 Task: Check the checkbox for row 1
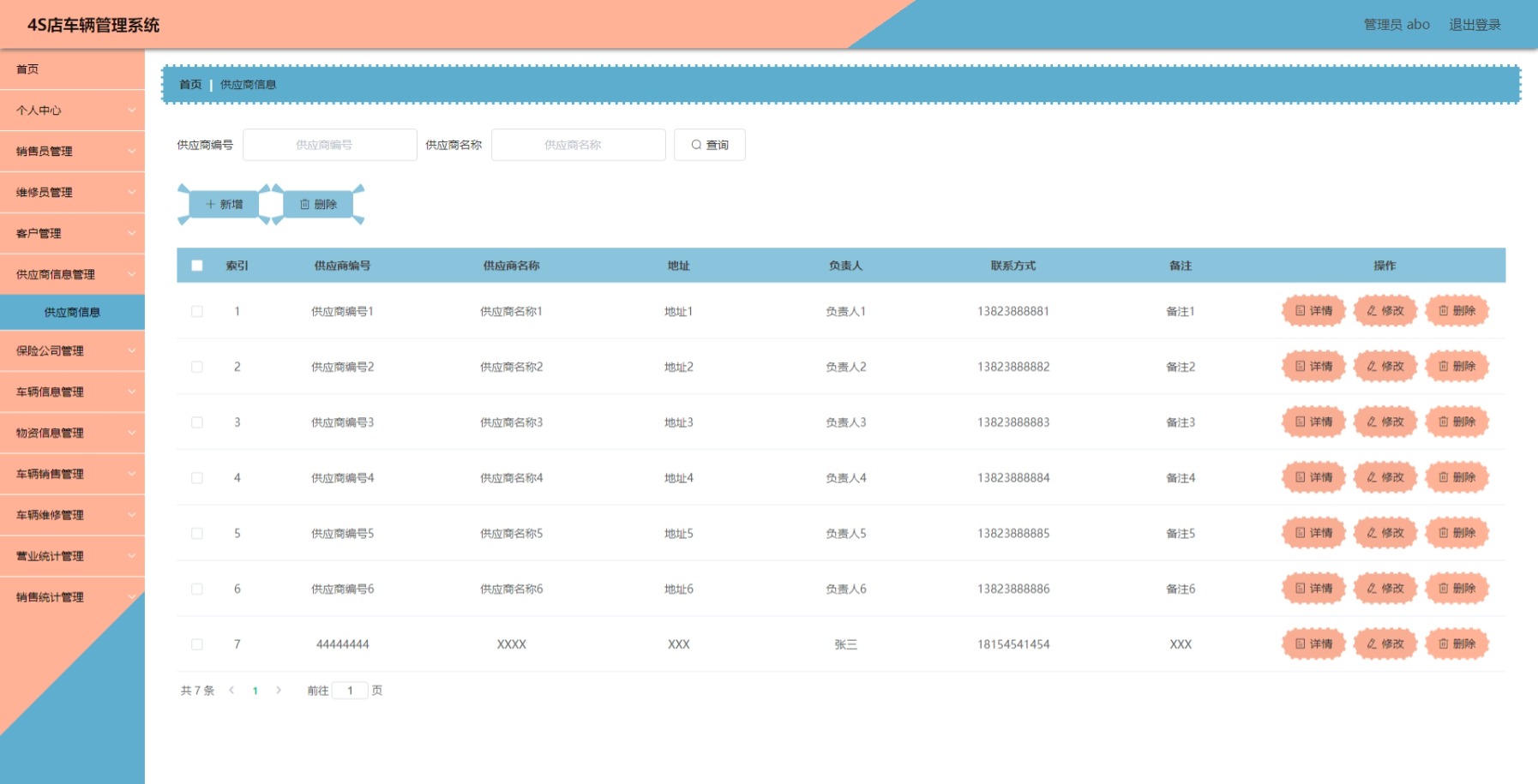pos(197,311)
